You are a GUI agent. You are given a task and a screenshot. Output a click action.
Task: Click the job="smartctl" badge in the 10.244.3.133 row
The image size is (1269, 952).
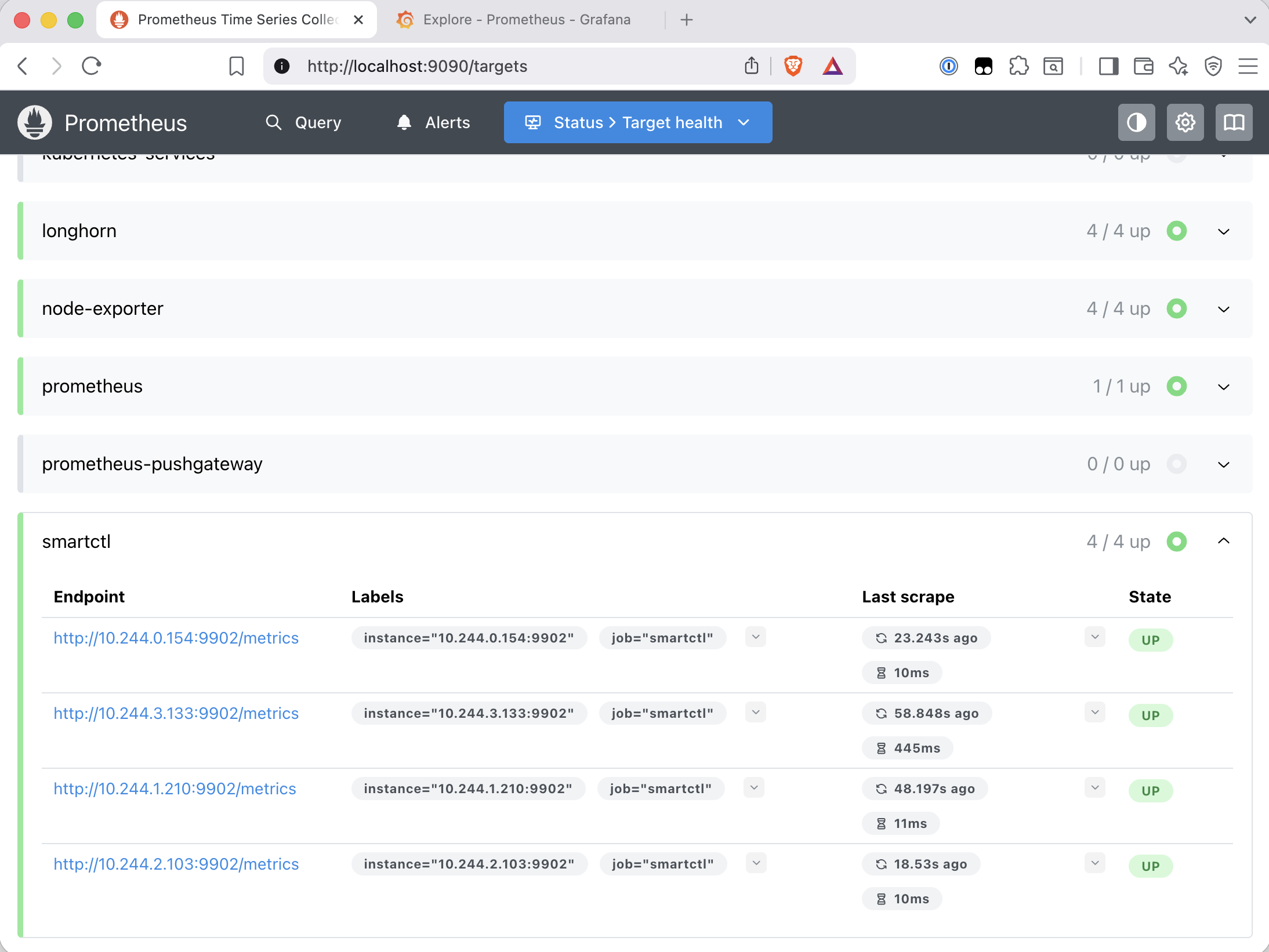tap(663, 713)
